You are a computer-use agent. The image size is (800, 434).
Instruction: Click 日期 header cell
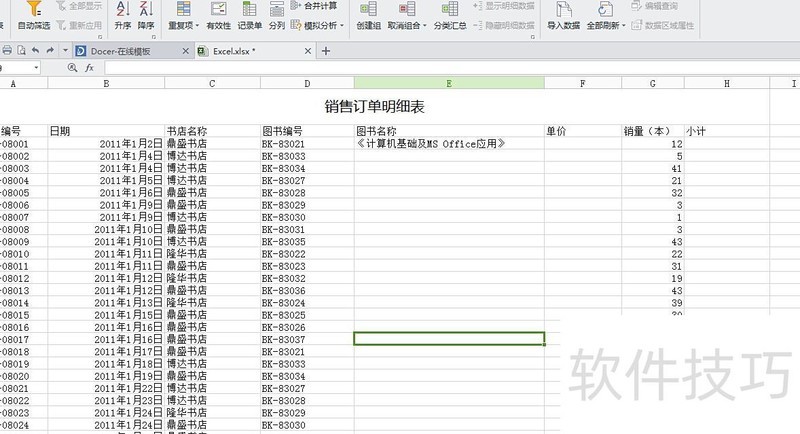[x=106, y=131]
